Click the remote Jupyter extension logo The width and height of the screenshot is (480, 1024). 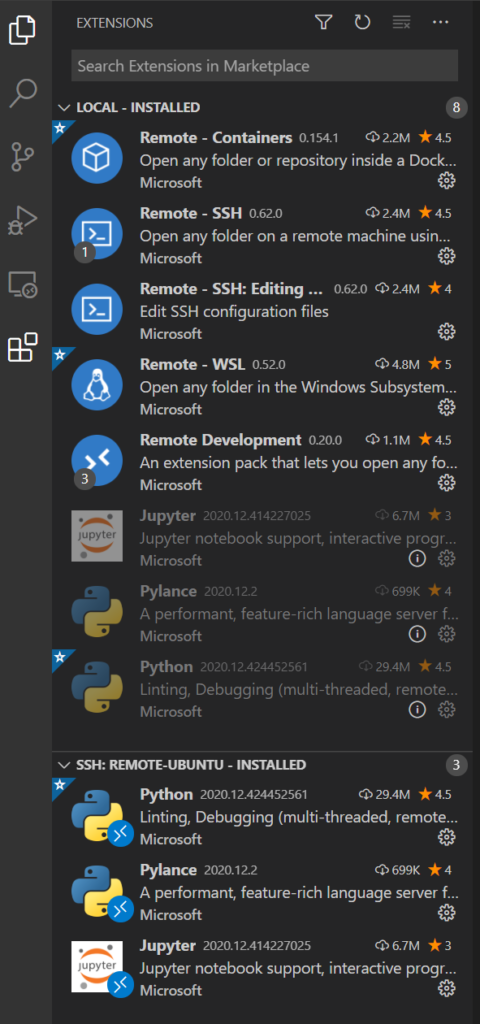(97, 965)
